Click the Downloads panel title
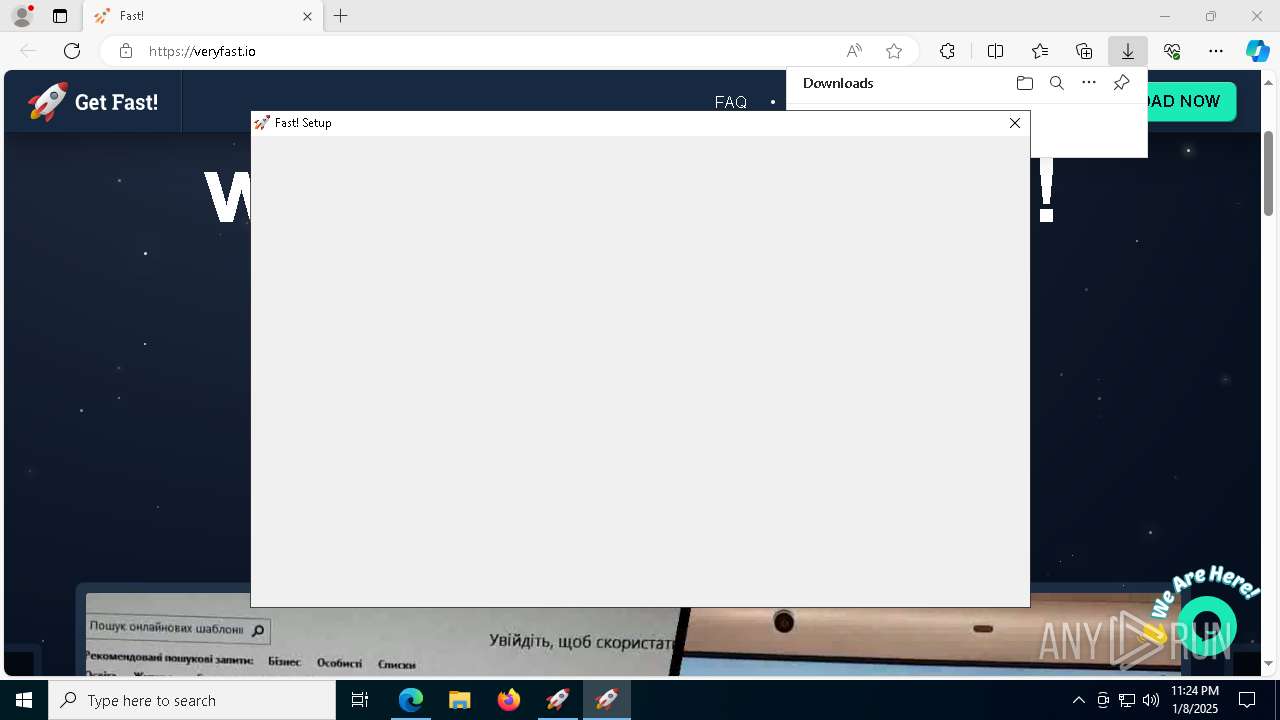The height and width of the screenshot is (720, 1280). click(x=838, y=83)
